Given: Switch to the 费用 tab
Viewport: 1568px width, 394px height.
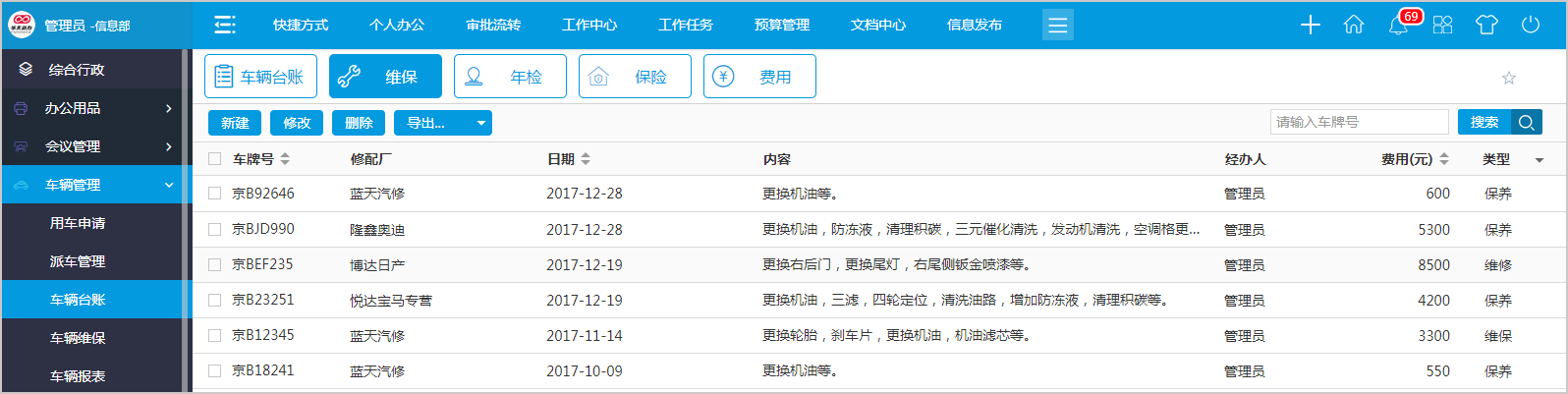Looking at the screenshot, I should point(759,77).
